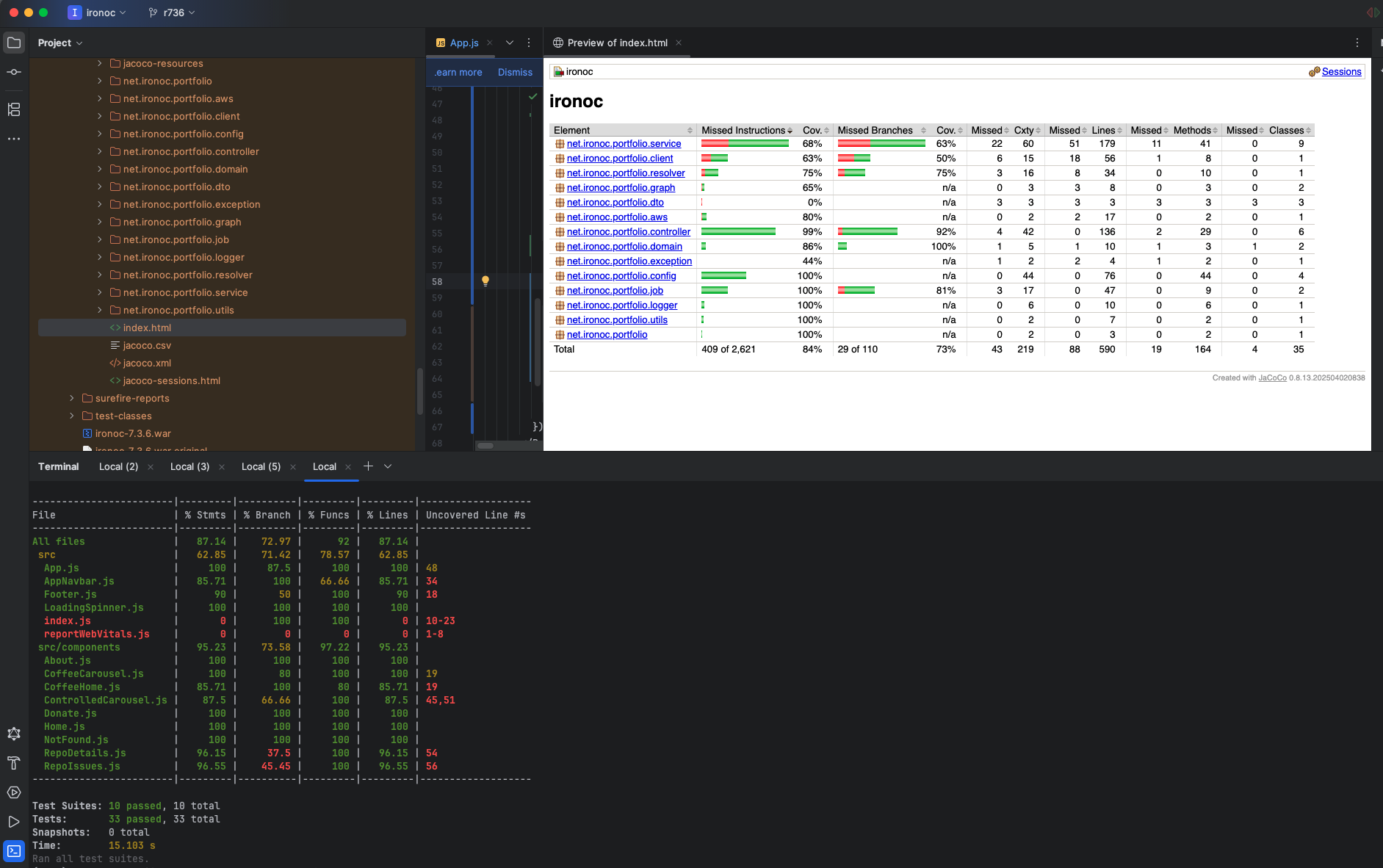The width and height of the screenshot is (1383, 868).
Task: Switch to the Local (3) terminal tab
Action: 189,466
